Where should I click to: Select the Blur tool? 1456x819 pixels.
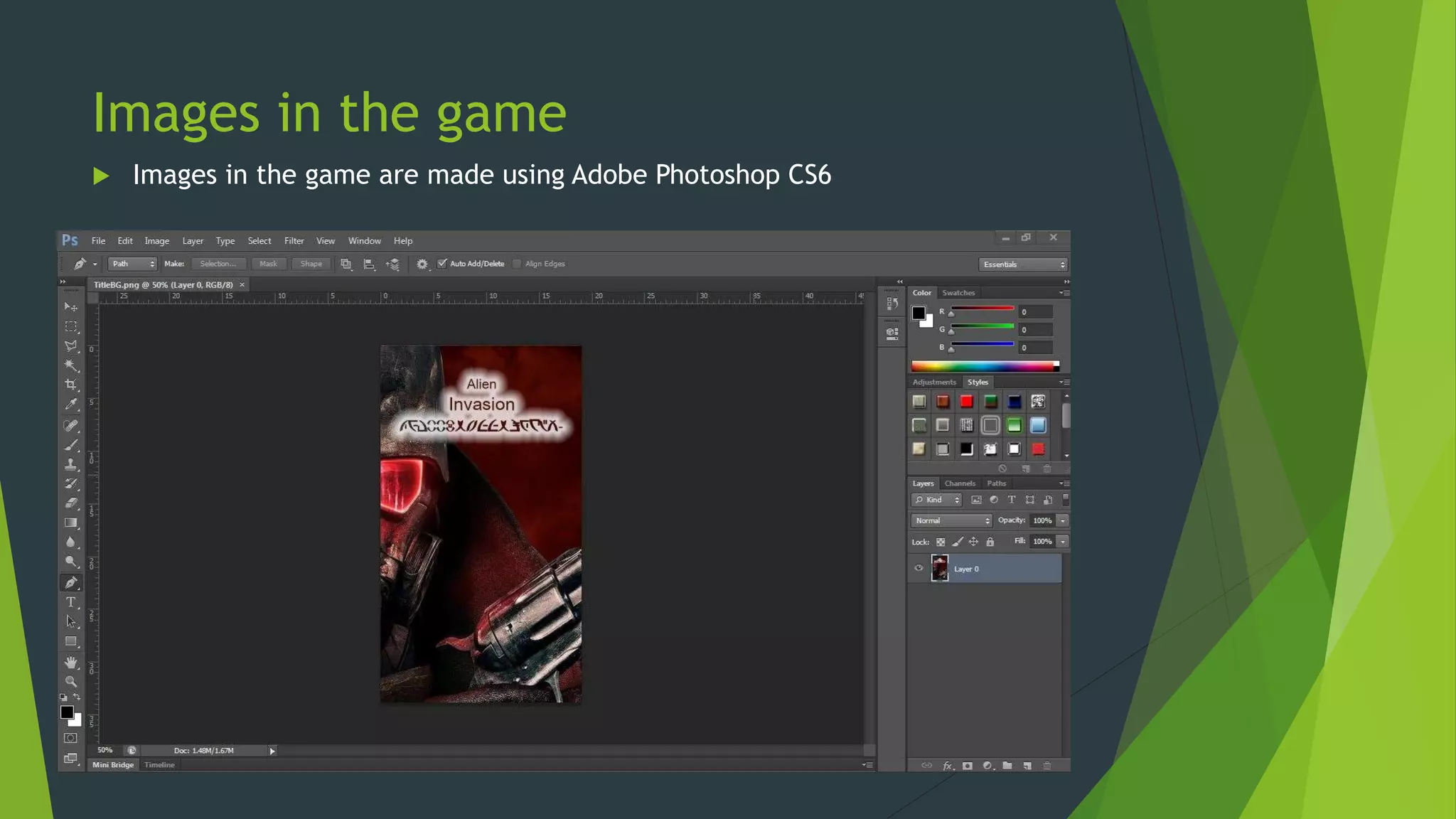(71, 542)
